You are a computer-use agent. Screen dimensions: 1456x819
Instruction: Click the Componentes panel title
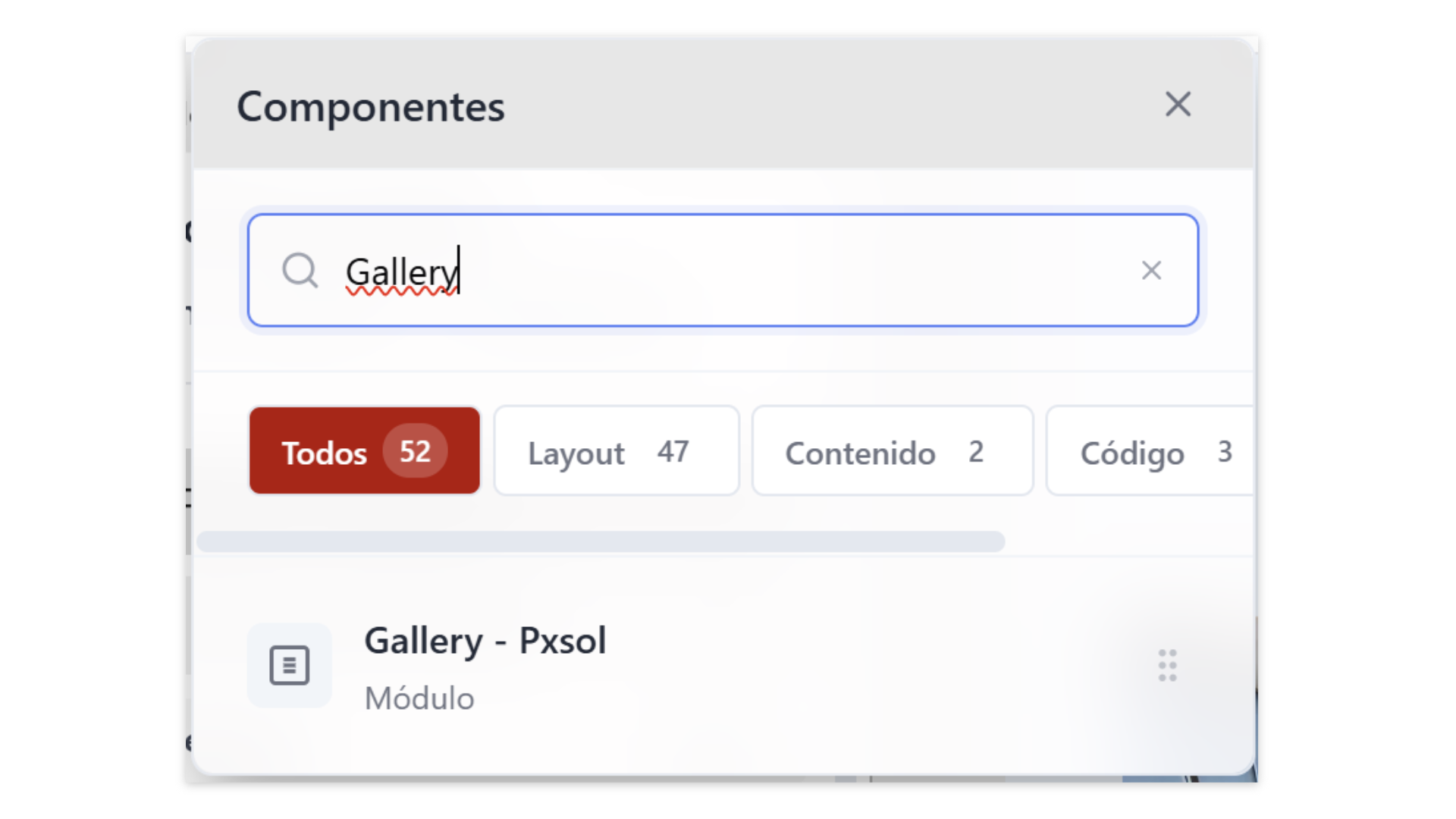[x=370, y=107]
